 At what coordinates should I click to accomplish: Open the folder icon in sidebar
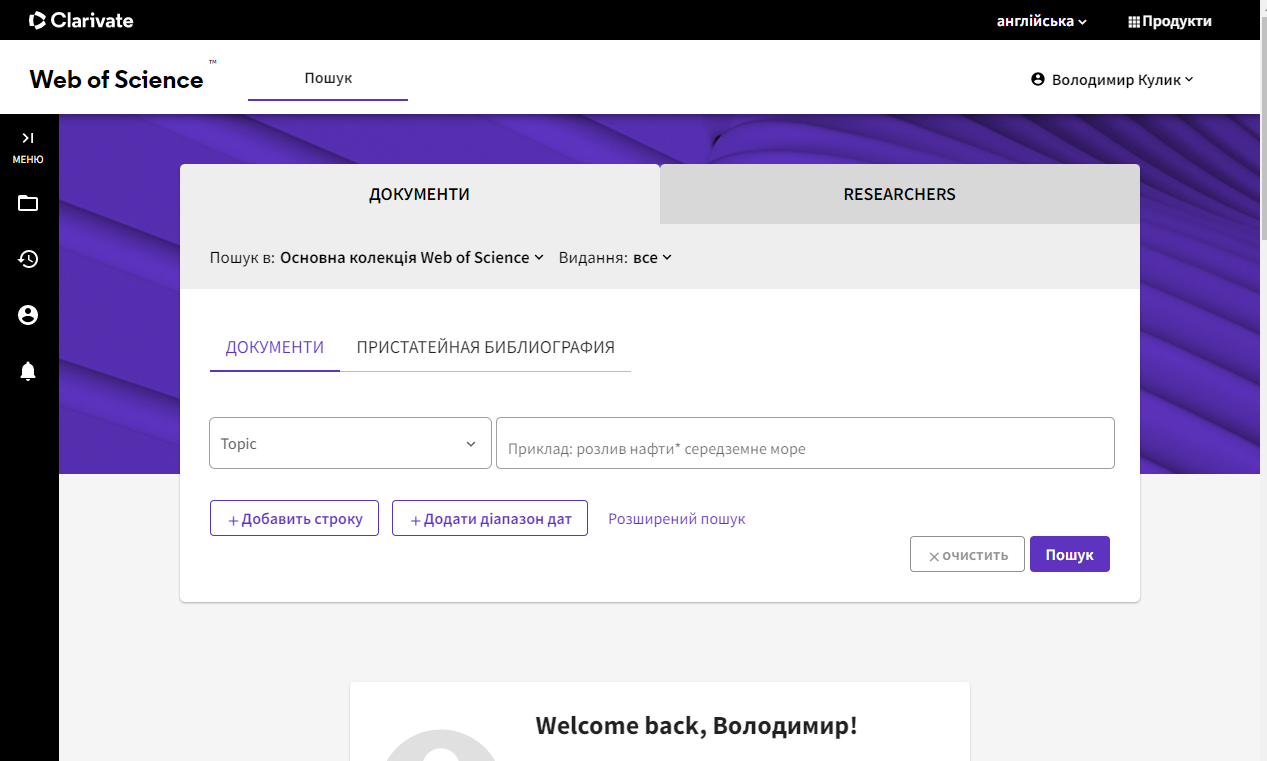pyautogui.click(x=28, y=204)
